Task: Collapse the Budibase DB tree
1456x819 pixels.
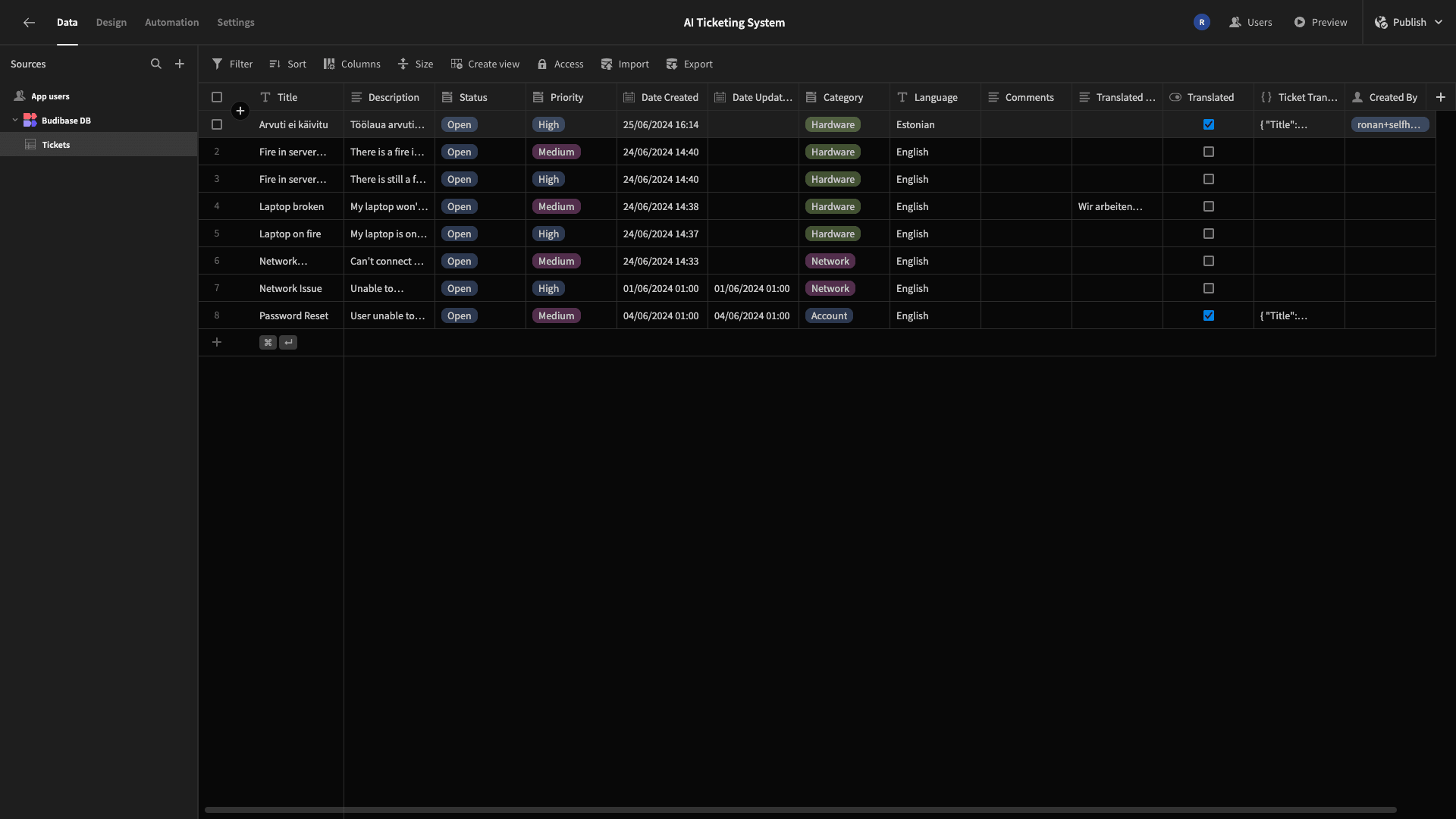Action: pos(14,120)
